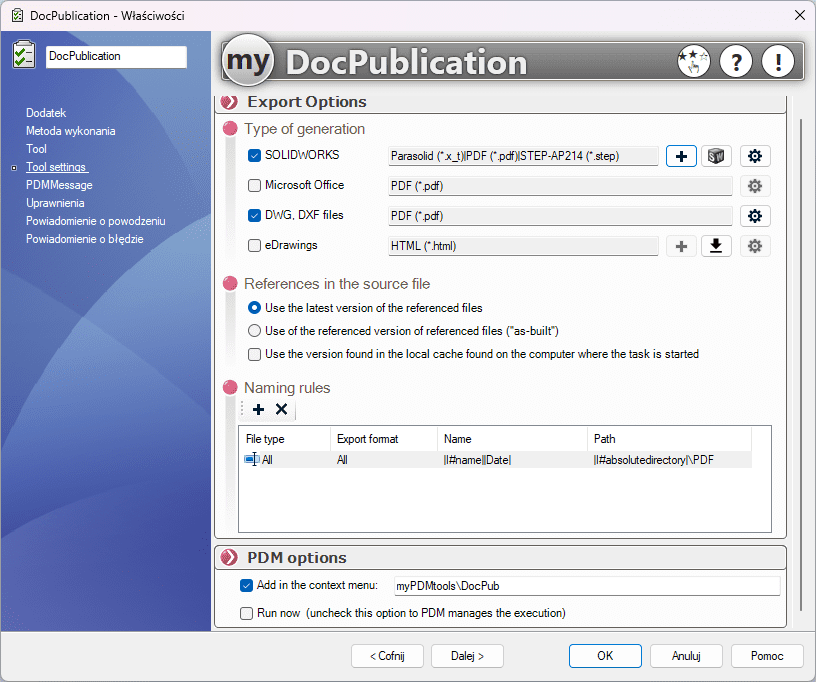
Task: Click the eDrawings download icon
Action: [717, 245]
